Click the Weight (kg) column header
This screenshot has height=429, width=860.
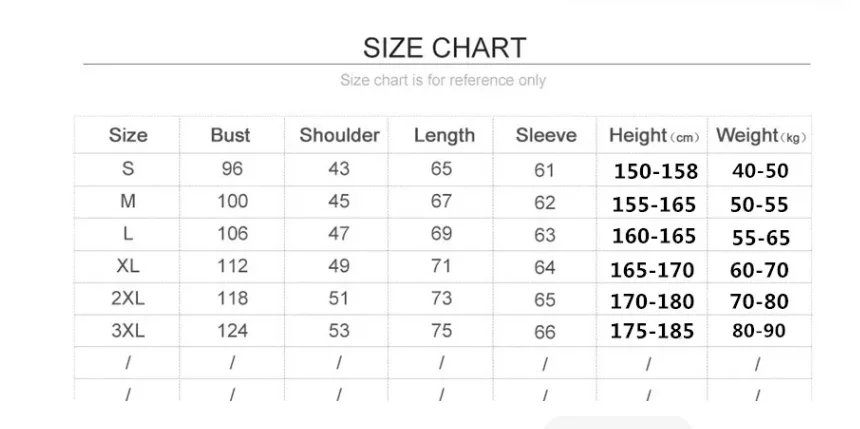(760, 135)
